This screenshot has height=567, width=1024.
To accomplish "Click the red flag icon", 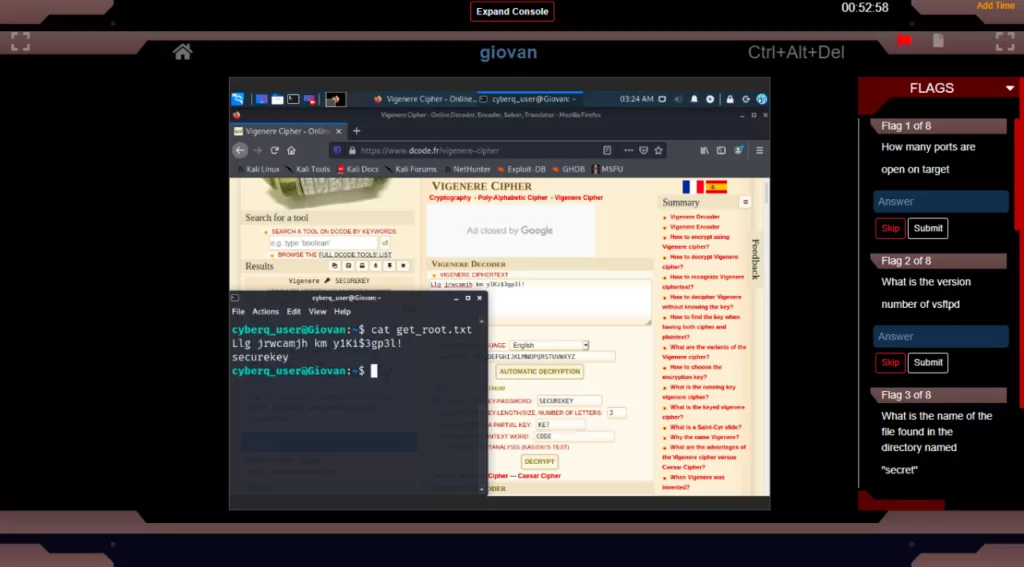I will click(x=904, y=40).
